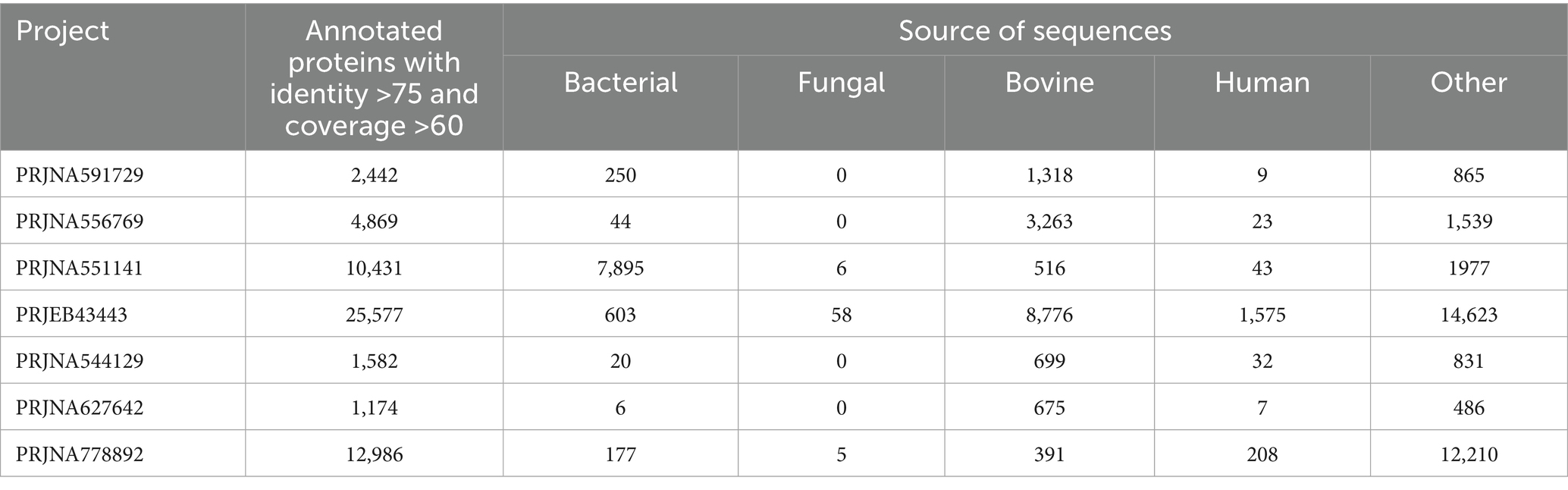Select the 7,895 bacterial count cell
The width and height of the screenshot is (1568, 490).
click(x=620, y=269)
